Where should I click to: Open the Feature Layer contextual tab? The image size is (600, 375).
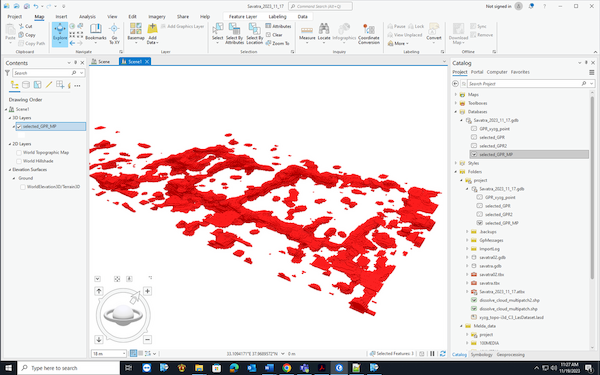(243, 16)
